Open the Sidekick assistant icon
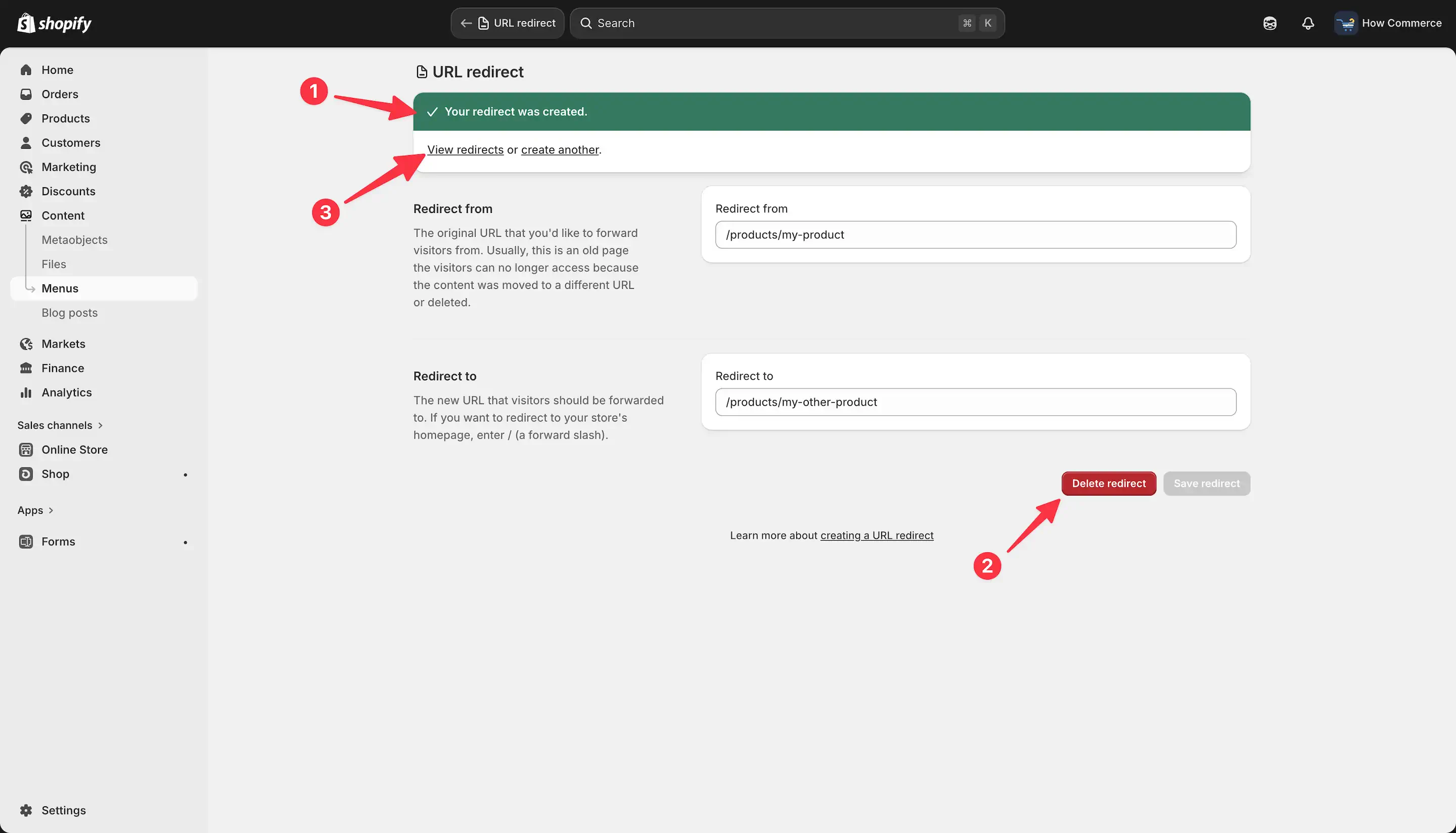Screen dimensions: 1456x833 pos(1269,23)
